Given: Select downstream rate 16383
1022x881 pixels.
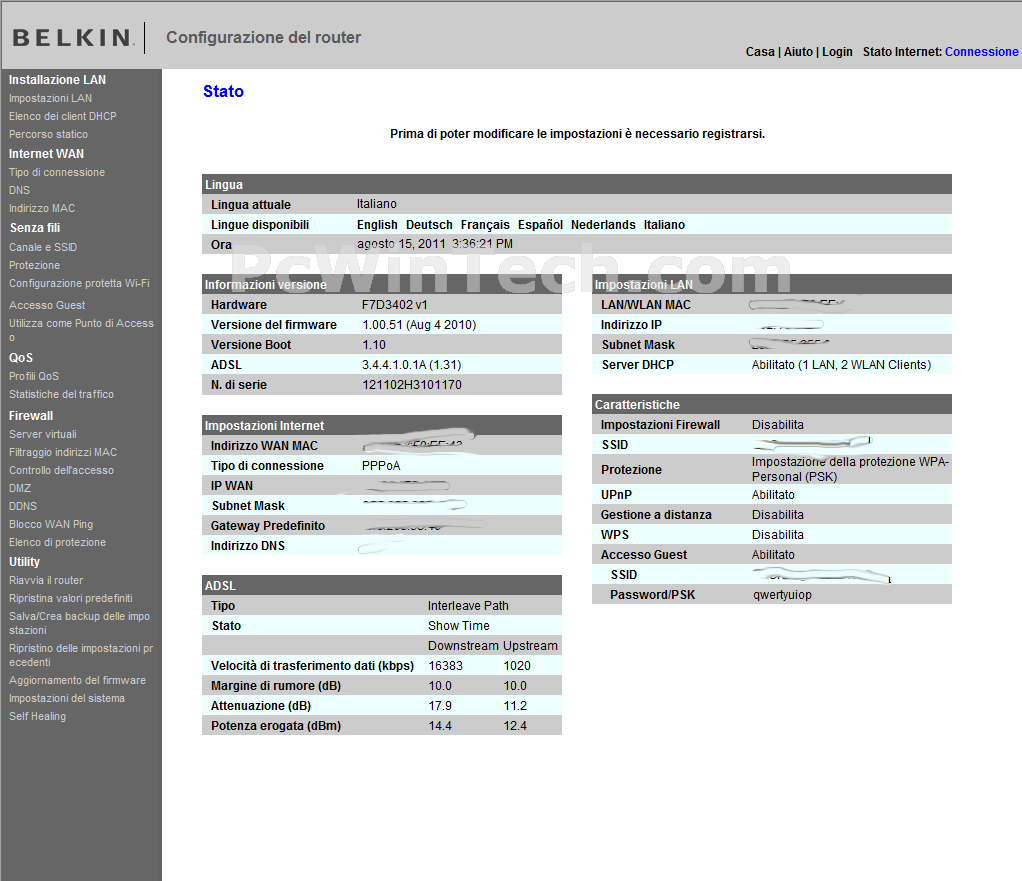Looking at the screenshot, I should [x=445, y=666].
